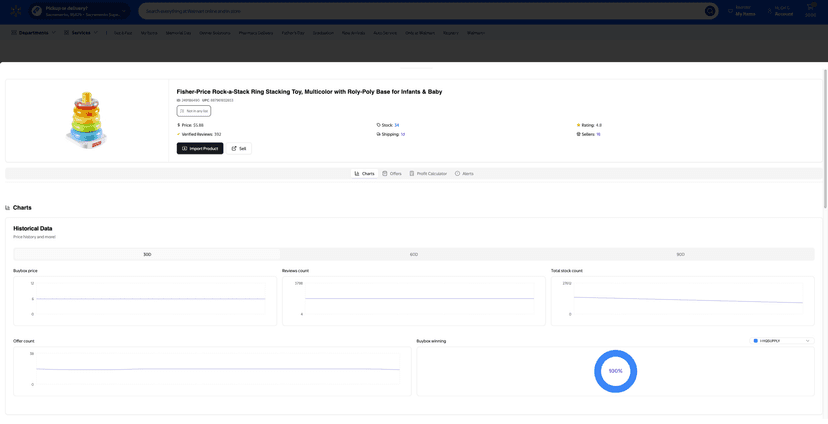Click the dollar icon beside Price
828x424 pixels.
[178, 125]
